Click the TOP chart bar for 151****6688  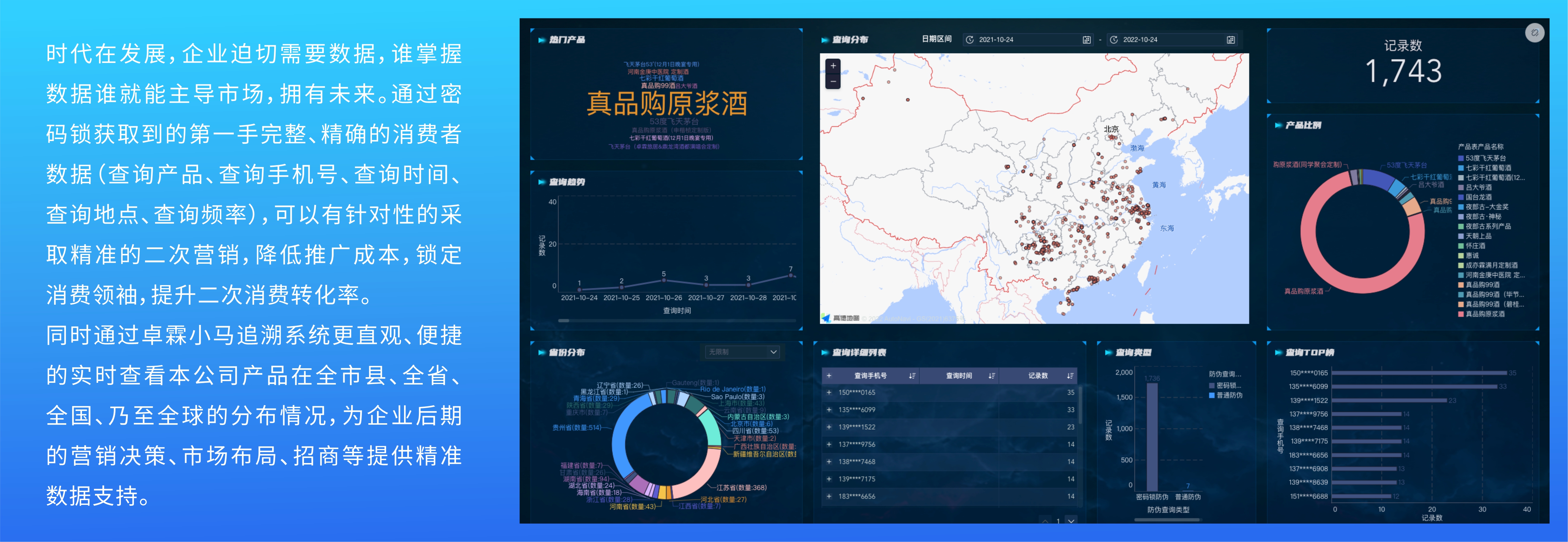click(1361, 496)
